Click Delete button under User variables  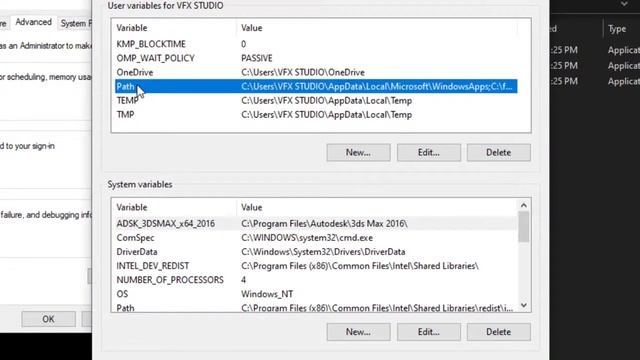[499, 153]
